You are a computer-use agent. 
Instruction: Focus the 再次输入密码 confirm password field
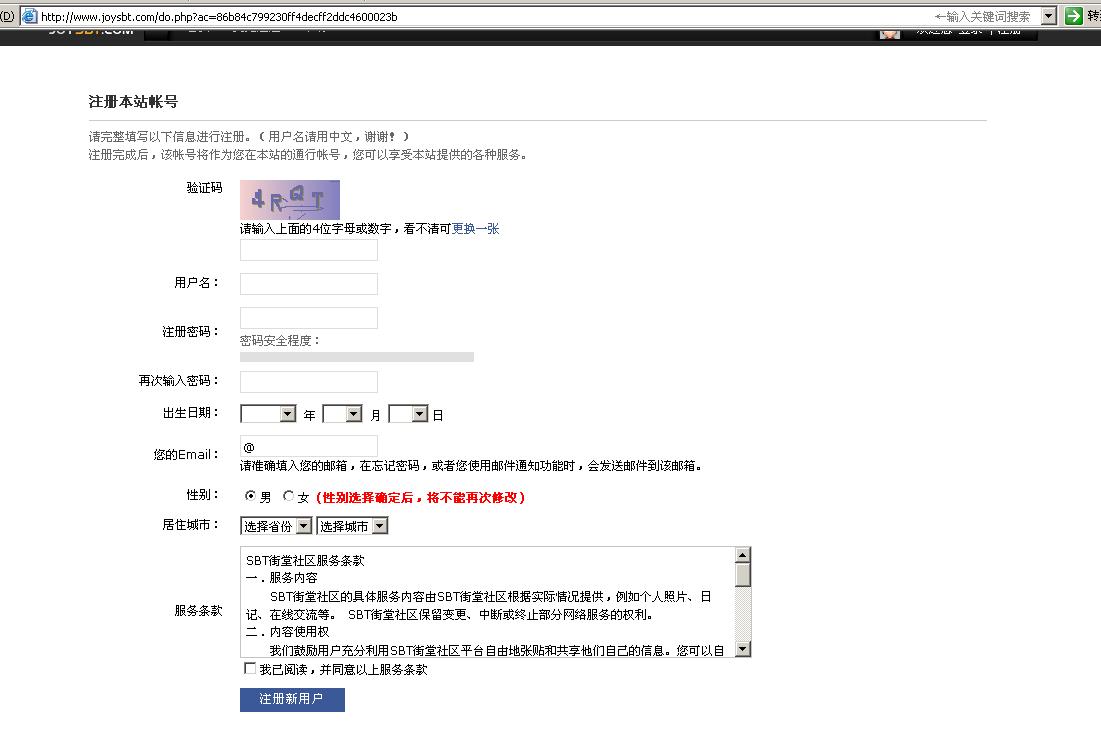[x=308, y=381]
